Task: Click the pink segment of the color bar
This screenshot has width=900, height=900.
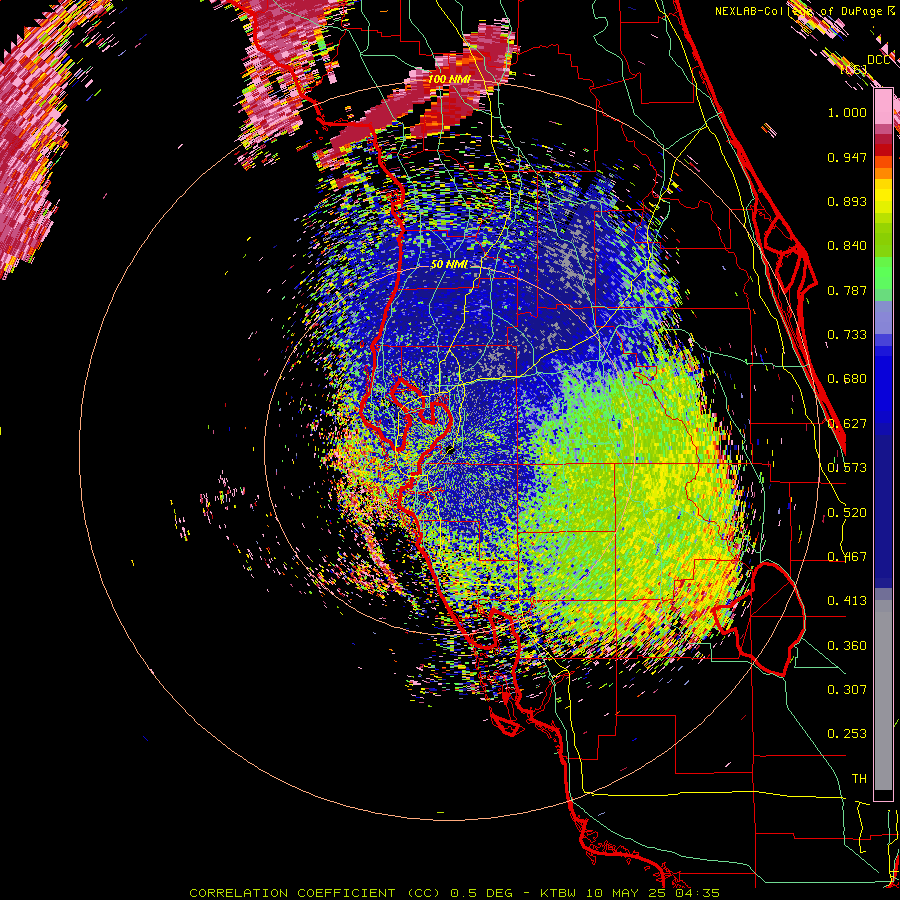Action: (x=883, y=107)
